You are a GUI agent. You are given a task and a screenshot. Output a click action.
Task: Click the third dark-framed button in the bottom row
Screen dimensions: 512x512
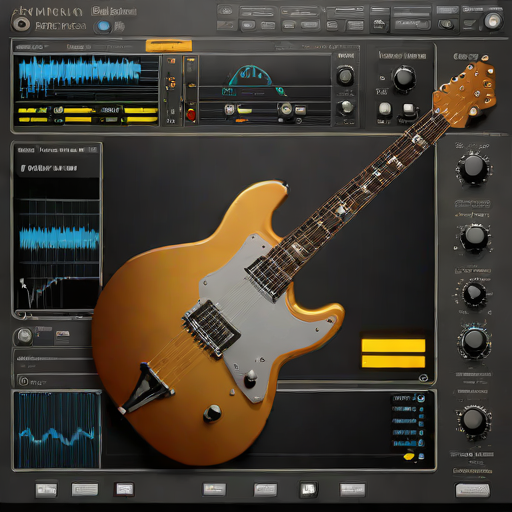coord(124,490)
